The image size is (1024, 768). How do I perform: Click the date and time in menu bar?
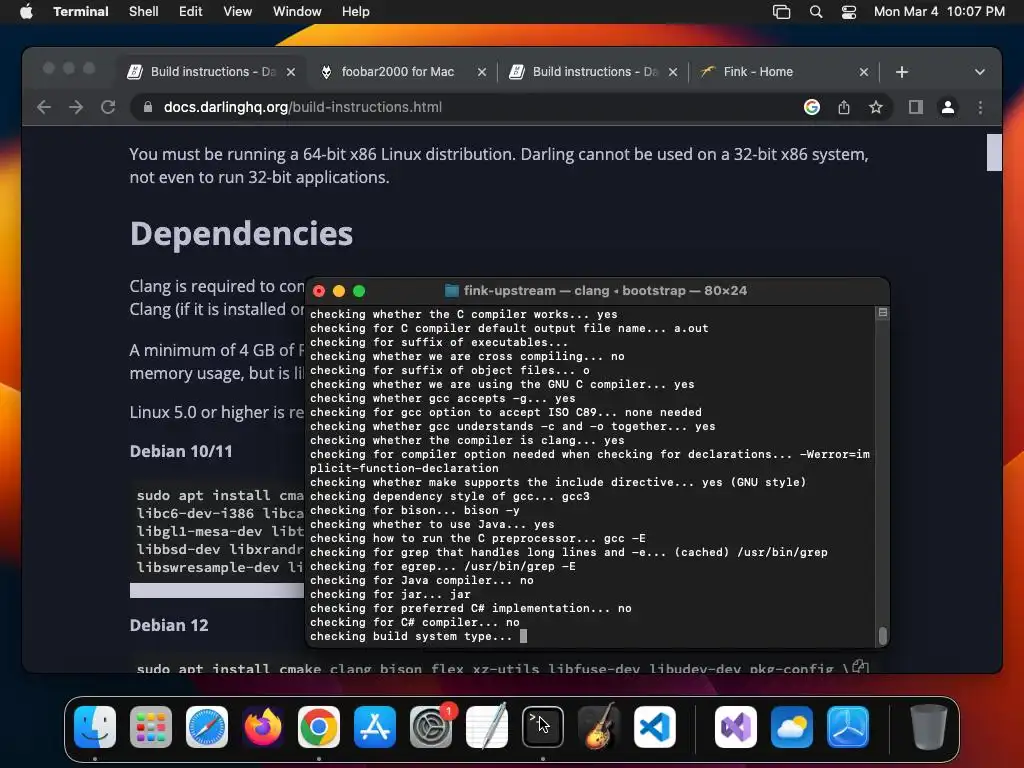[939, 12]
